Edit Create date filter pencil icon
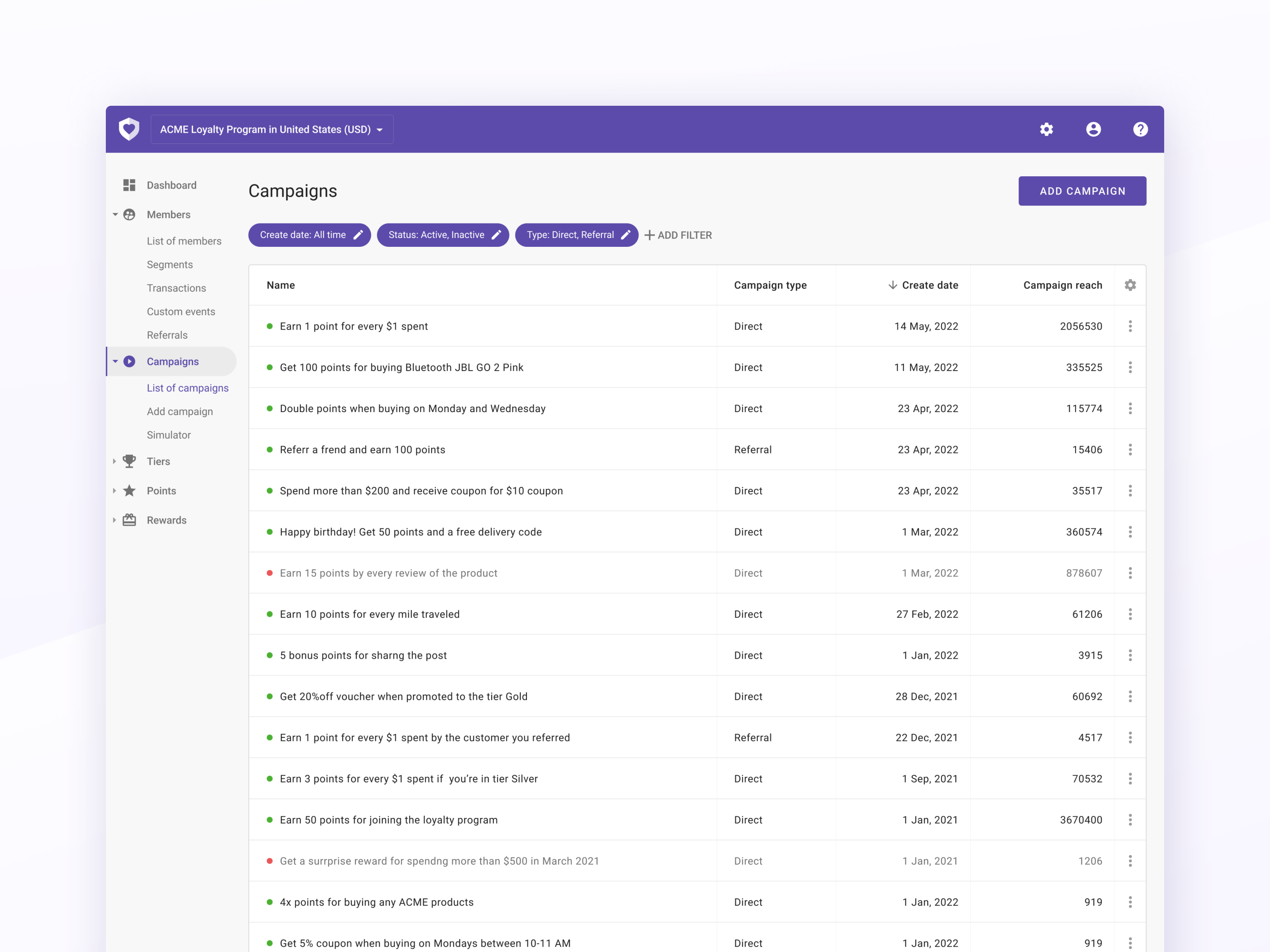Image resolution: width=1270 pixels, height=952 pixels. (x=358, y=235)
